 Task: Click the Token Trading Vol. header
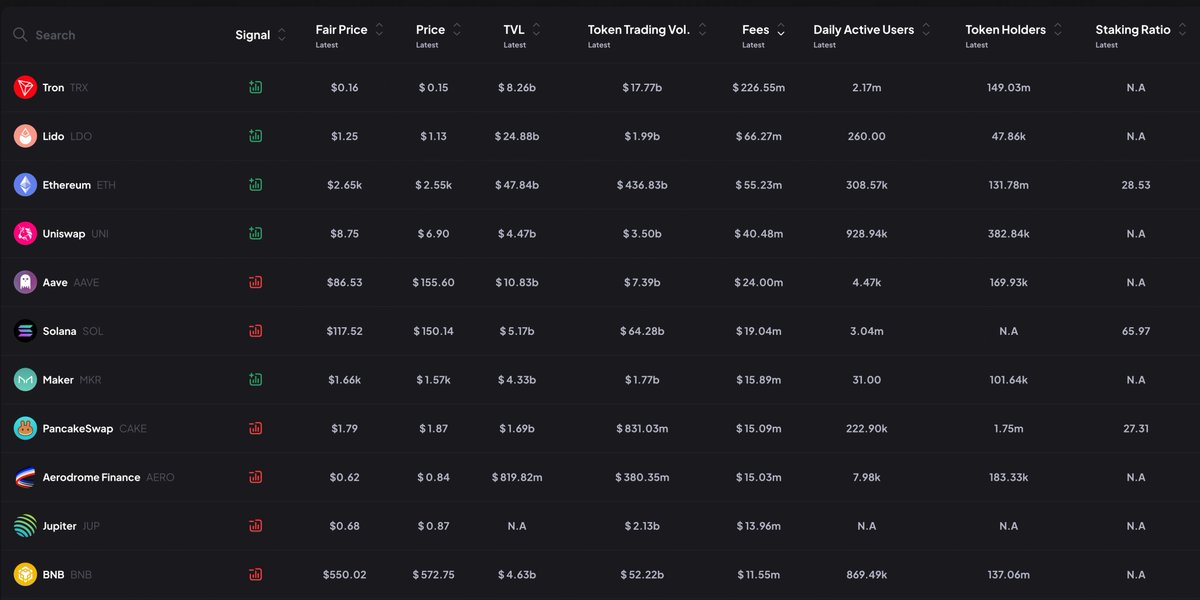pyautogui.click(x=638, y=30)
